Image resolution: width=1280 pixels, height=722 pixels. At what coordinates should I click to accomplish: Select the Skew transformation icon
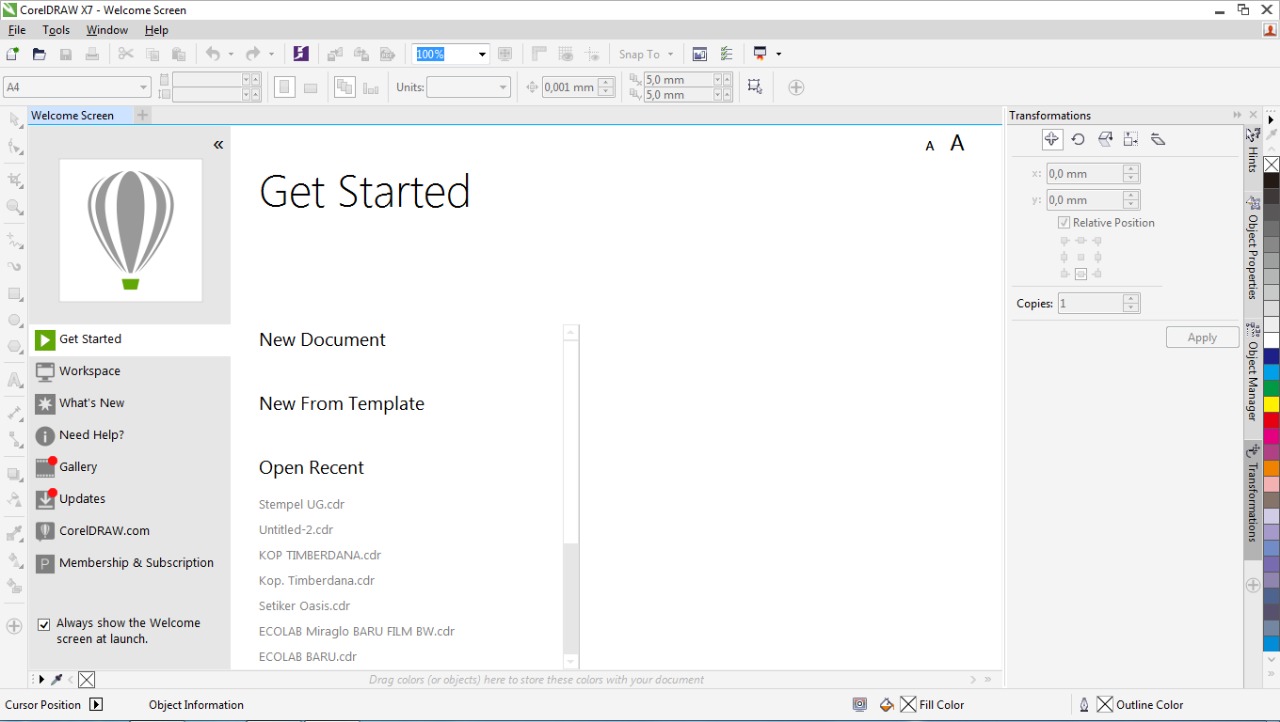point(1158,140)
